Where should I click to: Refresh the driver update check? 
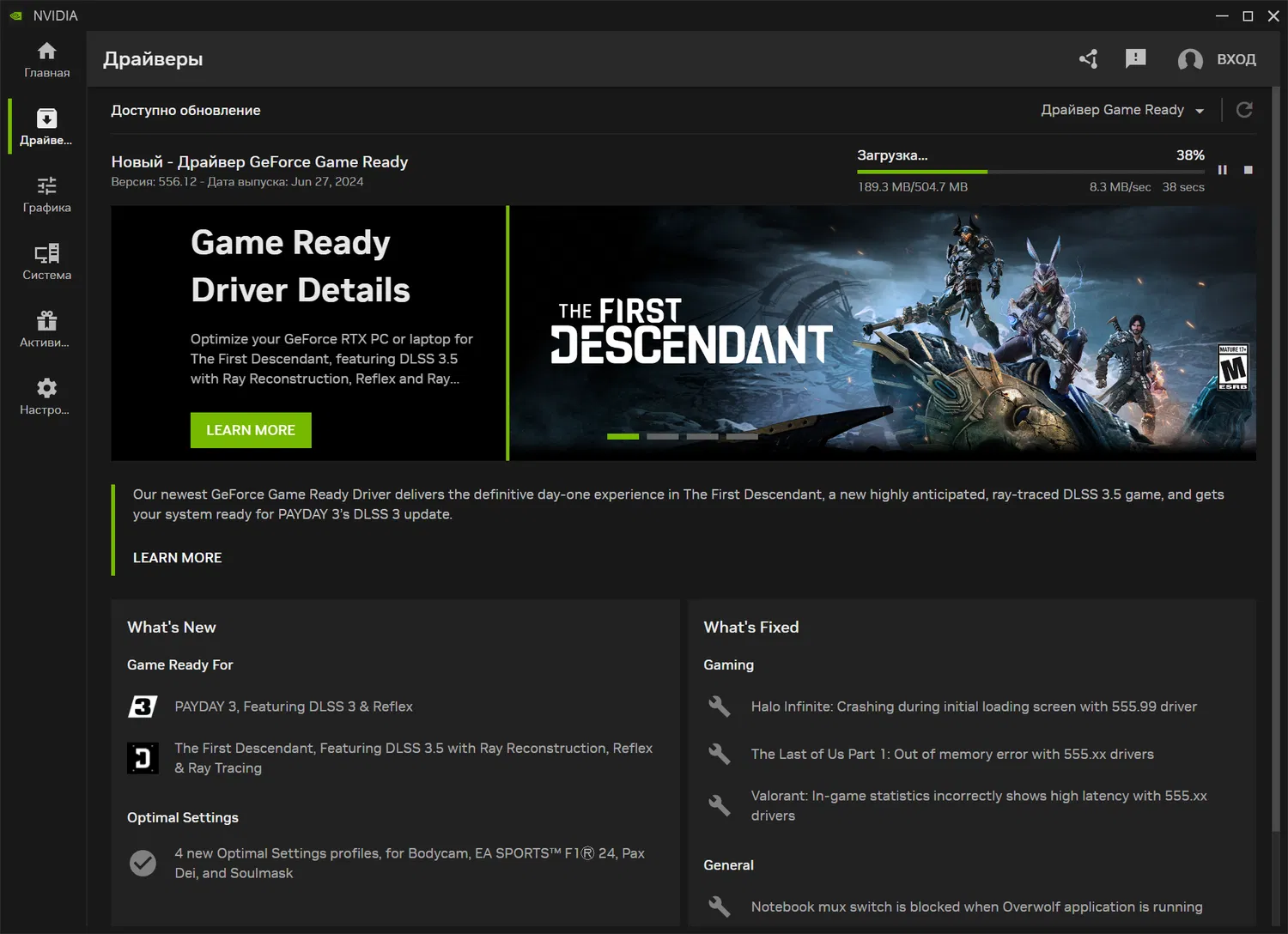tap(1243, 110)
